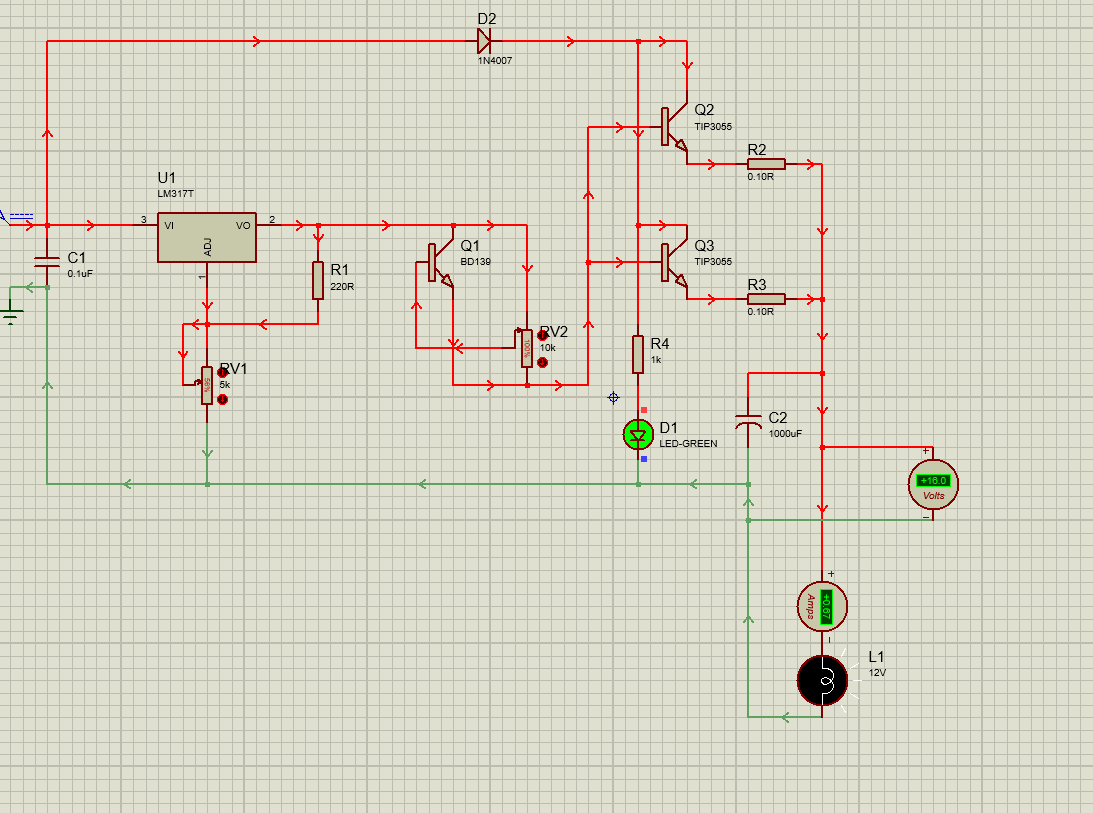Click the blue origin crosshair marker
Viewport: 1093px width, 813px height.
613,398
